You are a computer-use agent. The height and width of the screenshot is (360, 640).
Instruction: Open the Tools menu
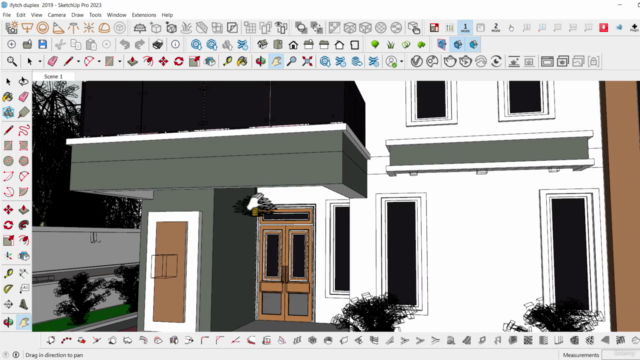click(x=95, y=15)
